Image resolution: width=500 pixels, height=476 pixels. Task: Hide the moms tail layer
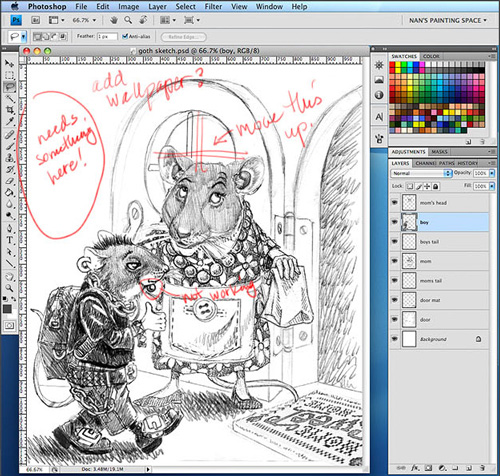pos(395,280)
